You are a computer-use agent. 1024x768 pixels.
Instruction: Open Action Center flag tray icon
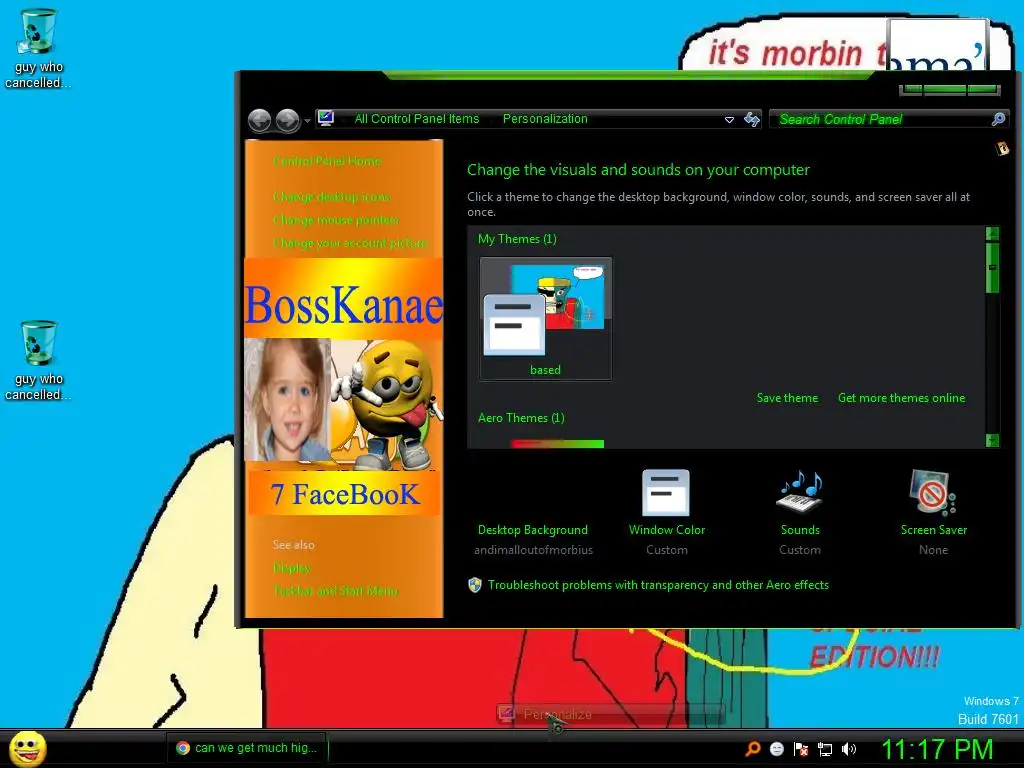point(801,749)
